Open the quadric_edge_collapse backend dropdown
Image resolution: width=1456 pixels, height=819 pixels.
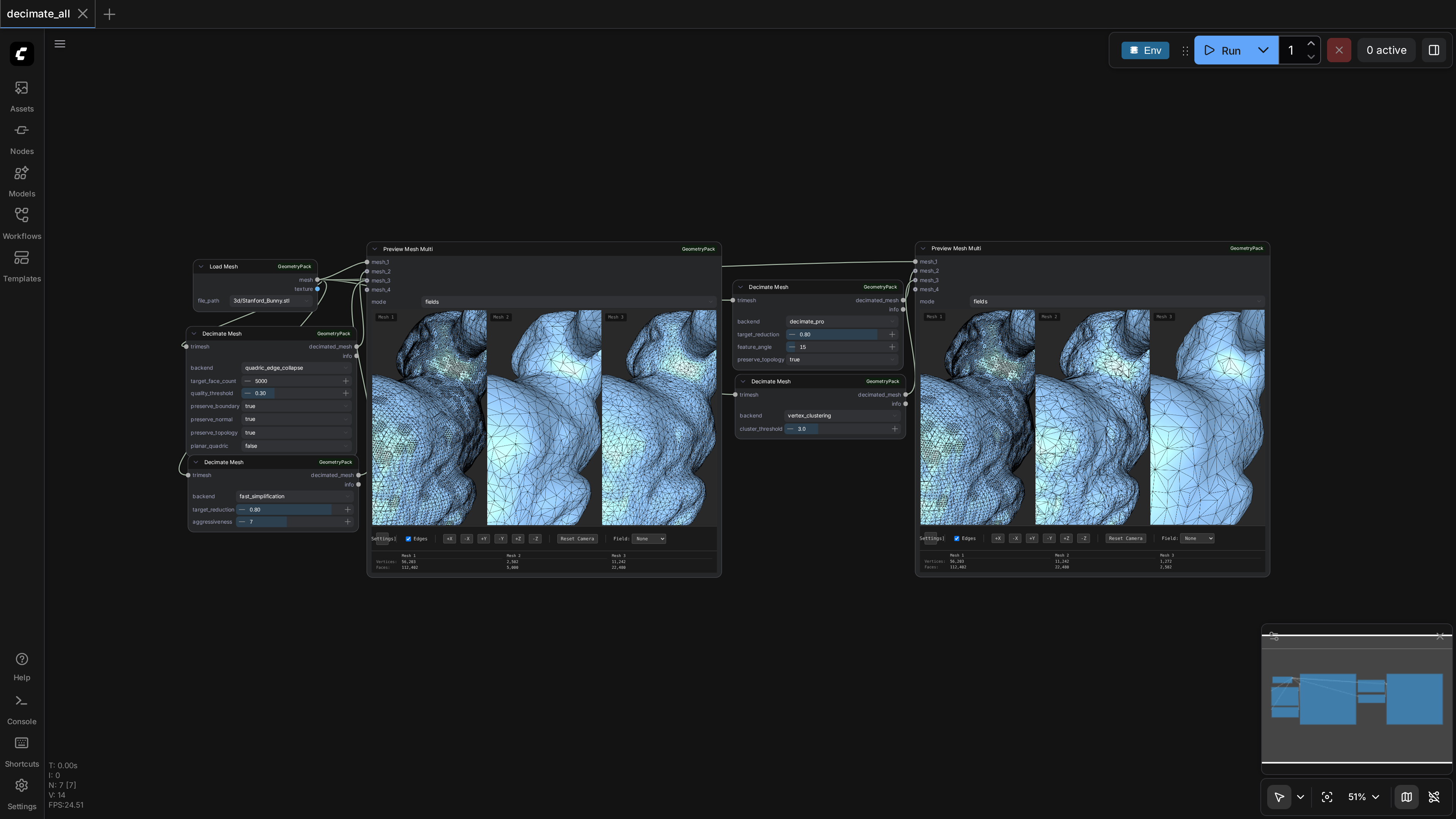pos(296,368)
